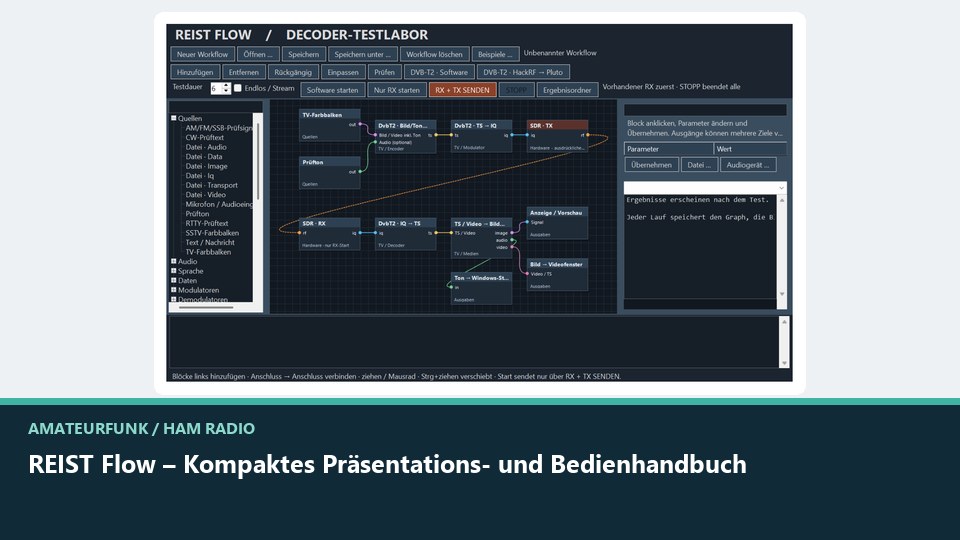Expand the Sprache tree category

174,271
